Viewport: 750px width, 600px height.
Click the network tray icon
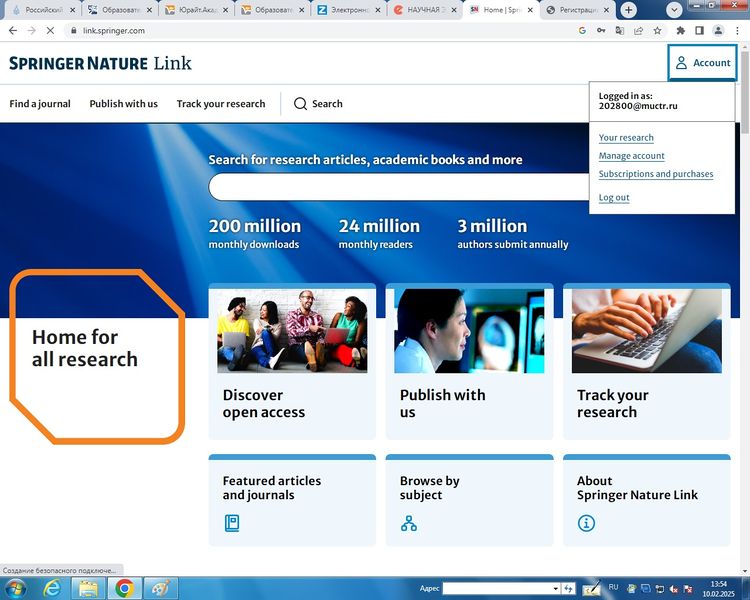[x=660, y=589]
